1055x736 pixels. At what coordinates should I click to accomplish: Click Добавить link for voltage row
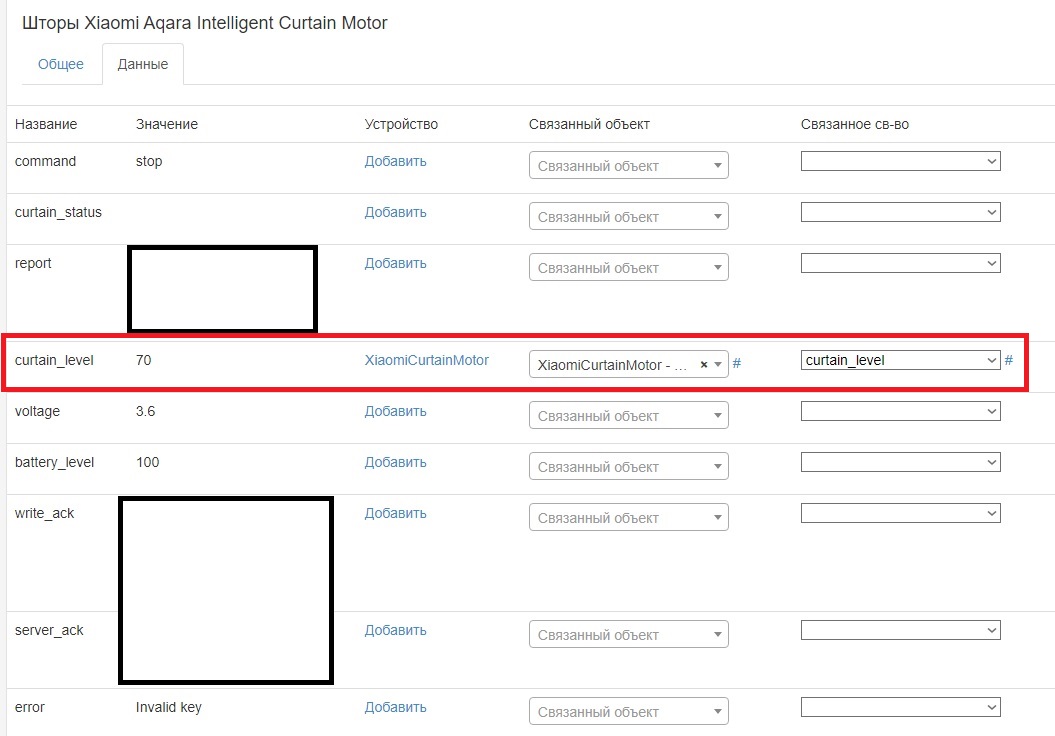[395, 411]
